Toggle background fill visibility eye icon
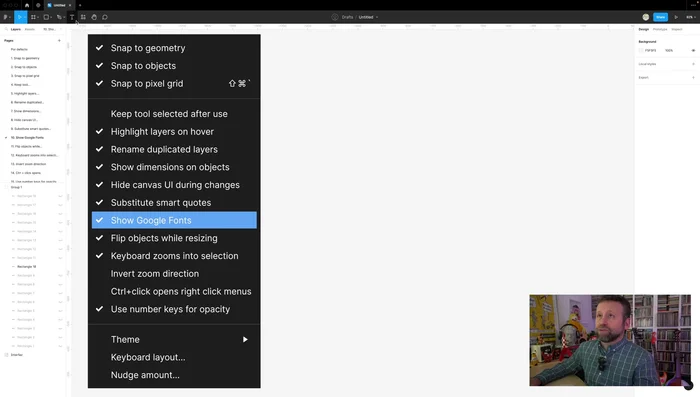This screenshot has height=397, width=700. tap(693, 50)
